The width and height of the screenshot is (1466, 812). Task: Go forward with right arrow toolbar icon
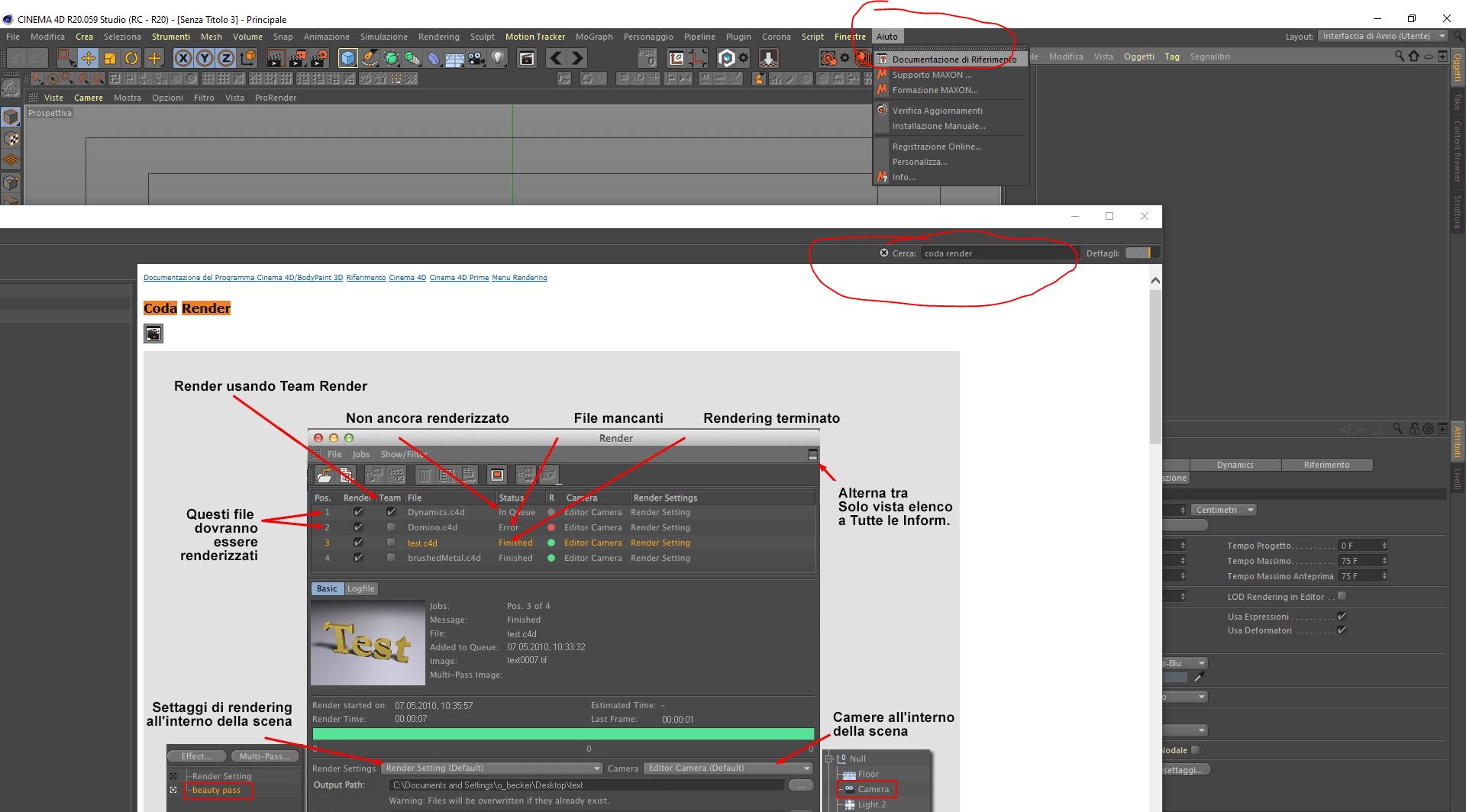[x=578, y=58]
